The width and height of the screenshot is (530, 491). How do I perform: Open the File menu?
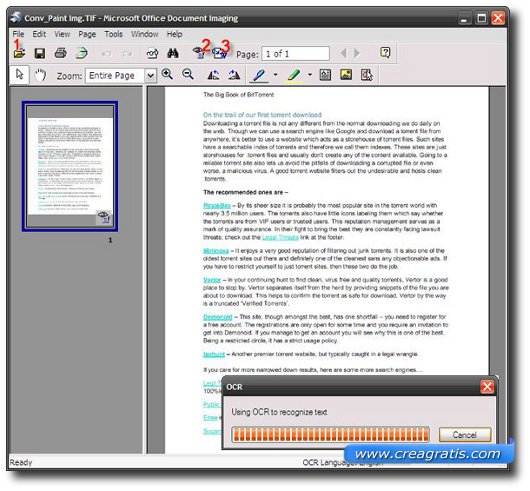pos(18,34)
